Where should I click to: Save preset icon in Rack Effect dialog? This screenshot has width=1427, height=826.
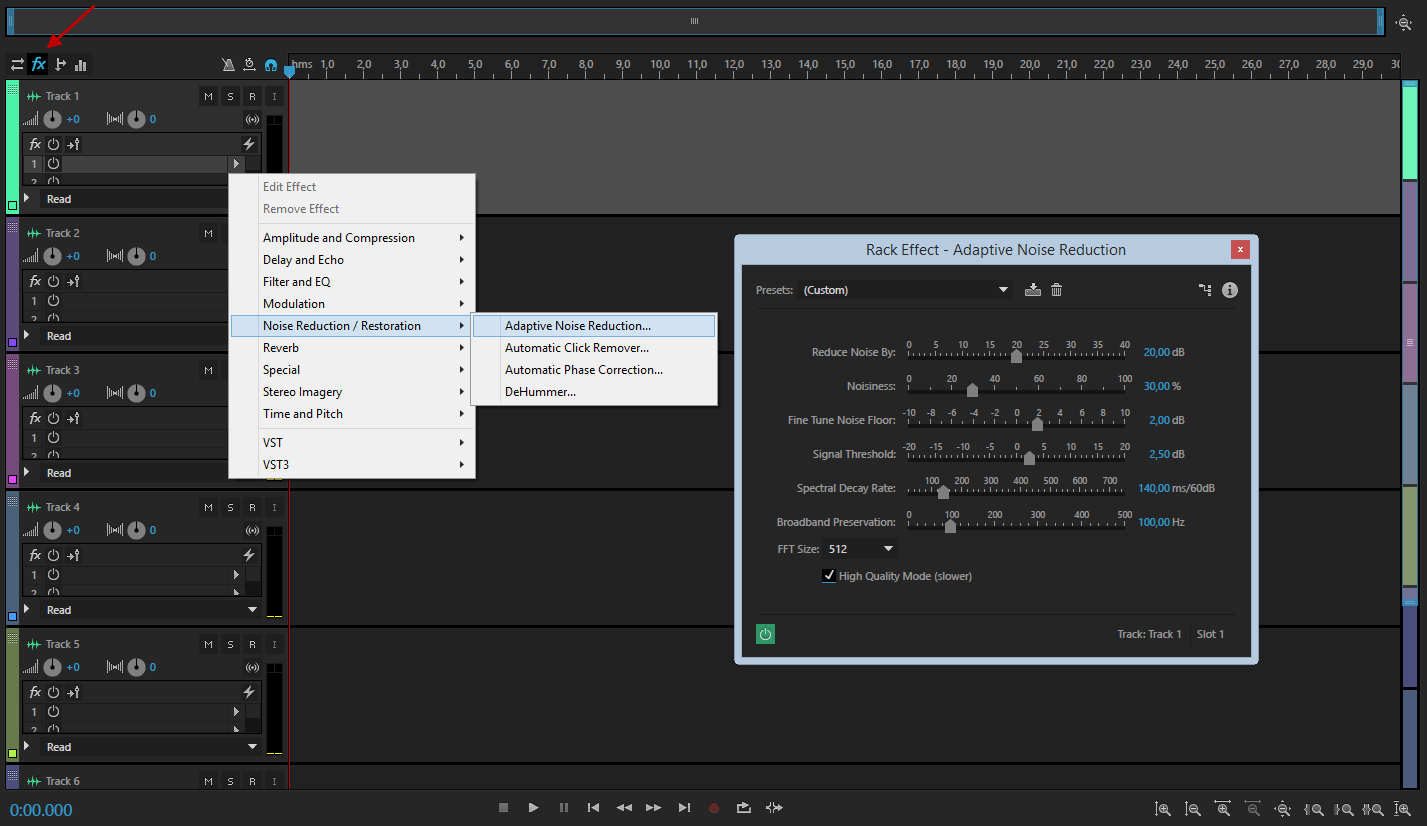pos(1033,290)
